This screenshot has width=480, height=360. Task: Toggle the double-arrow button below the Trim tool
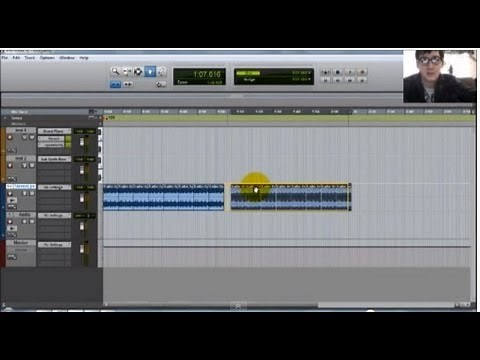tap(128, 84)
